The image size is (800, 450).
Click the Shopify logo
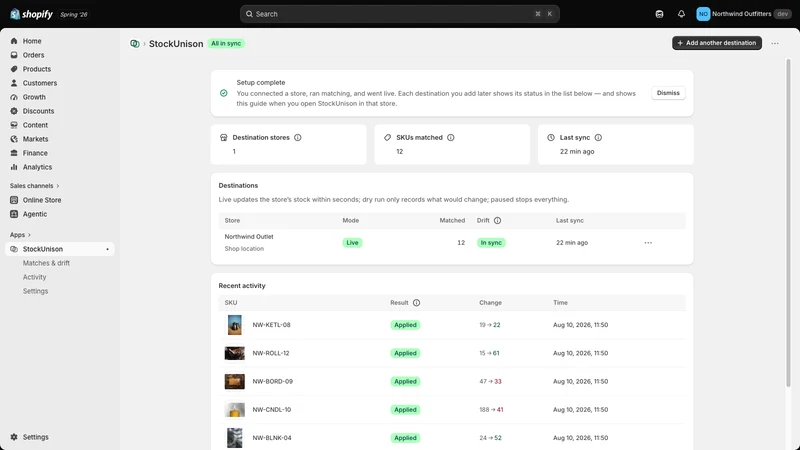[31, 14]
